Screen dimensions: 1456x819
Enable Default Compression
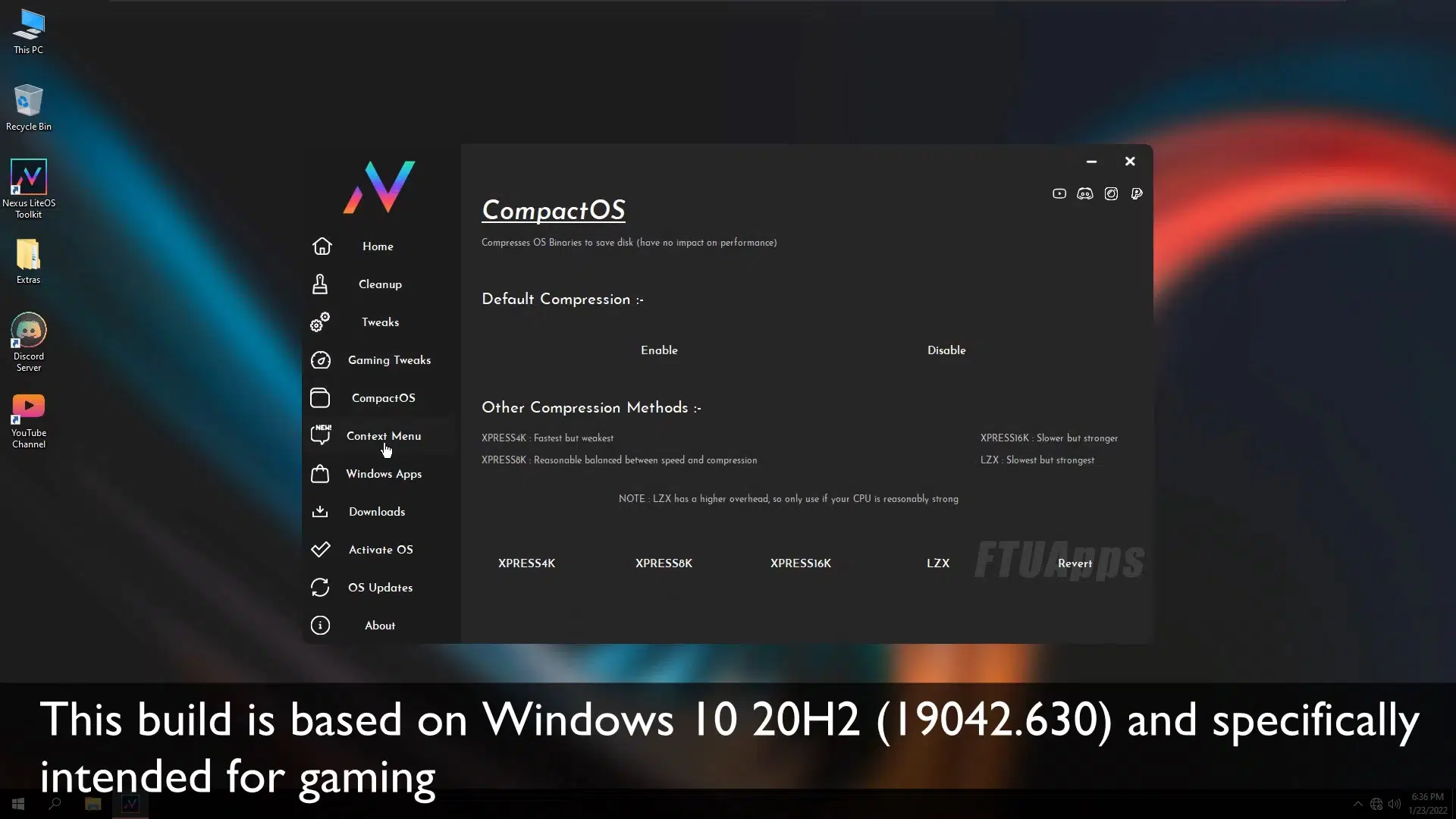(659, 350)
